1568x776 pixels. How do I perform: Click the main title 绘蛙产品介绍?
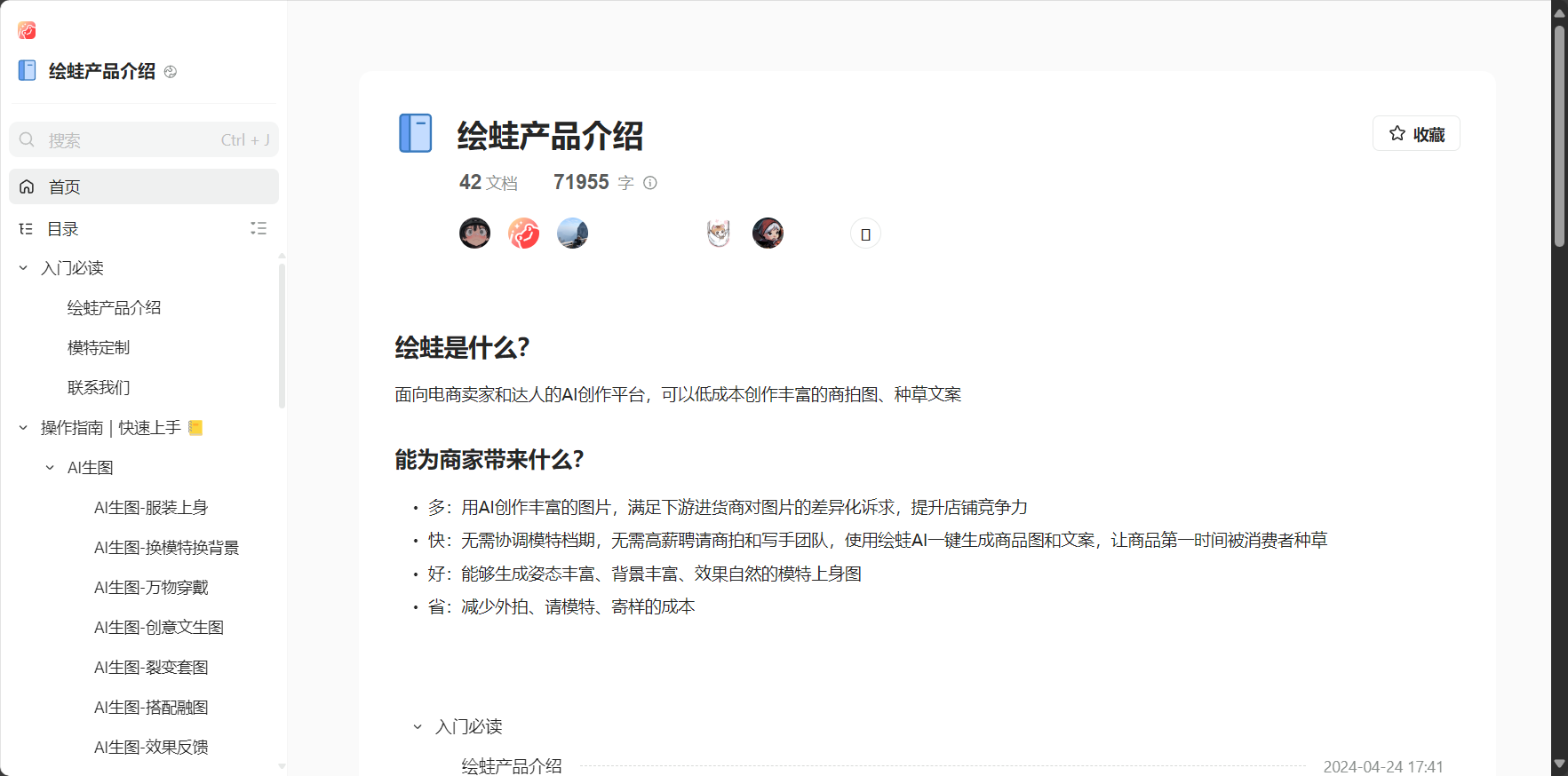550,136
